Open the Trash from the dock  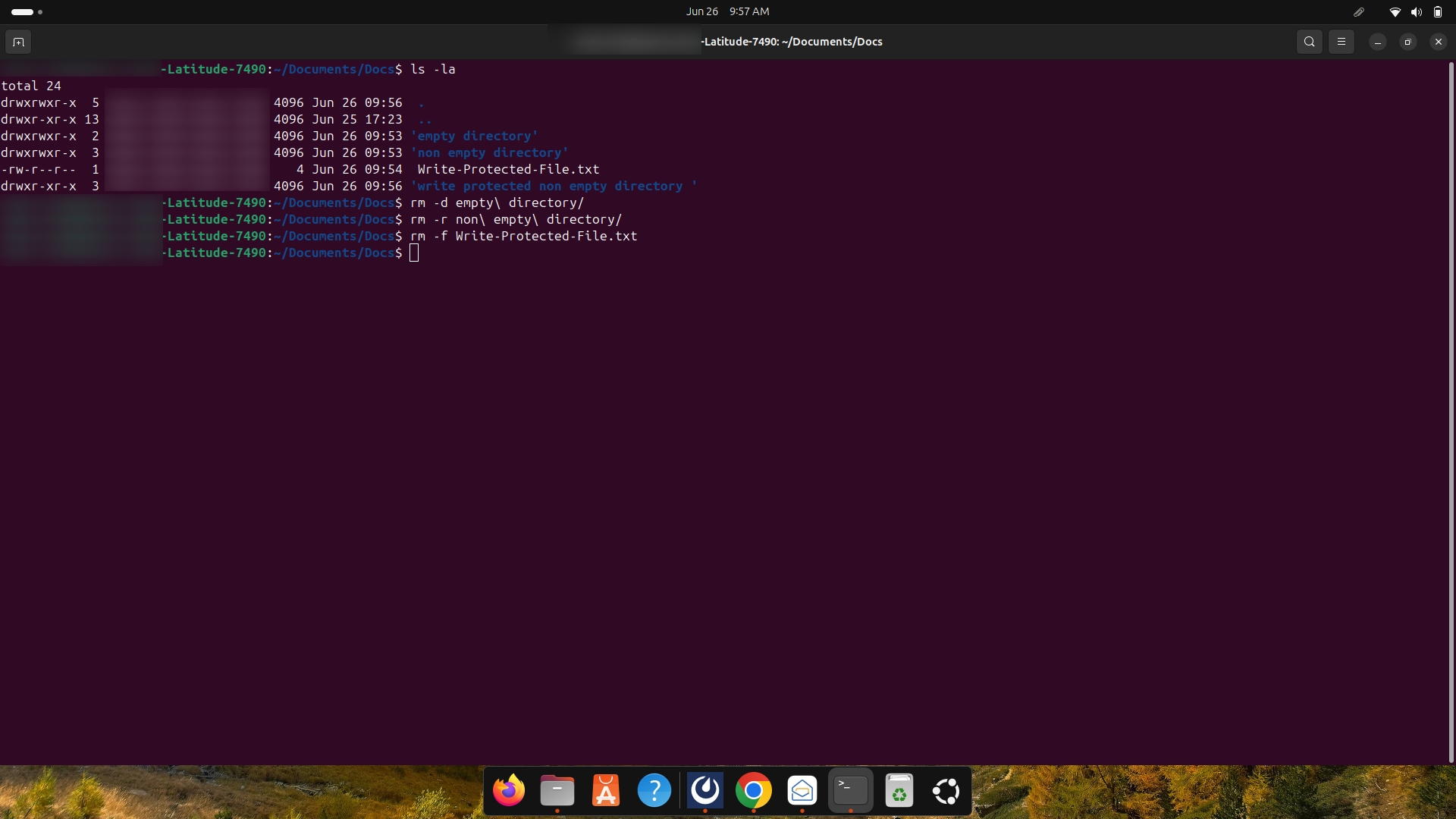(x=899, y=790)
